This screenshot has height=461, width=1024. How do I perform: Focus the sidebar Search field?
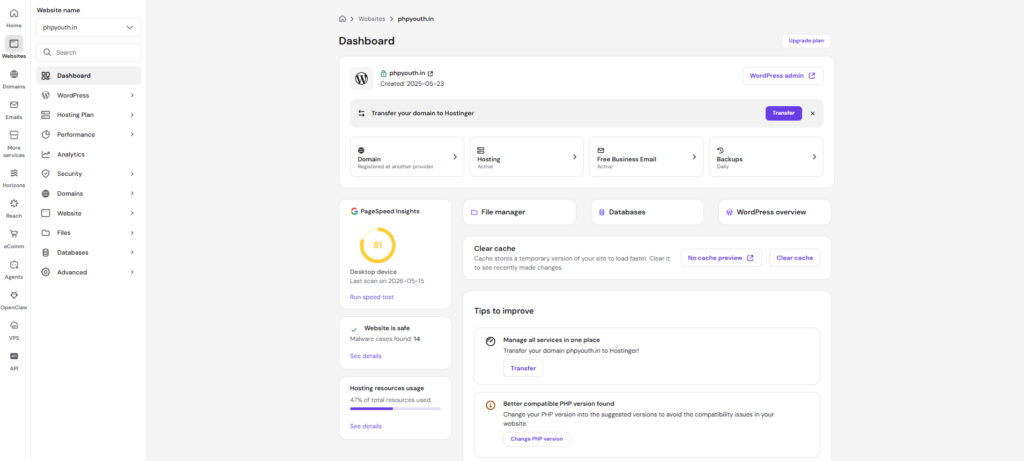pos(88,52)
